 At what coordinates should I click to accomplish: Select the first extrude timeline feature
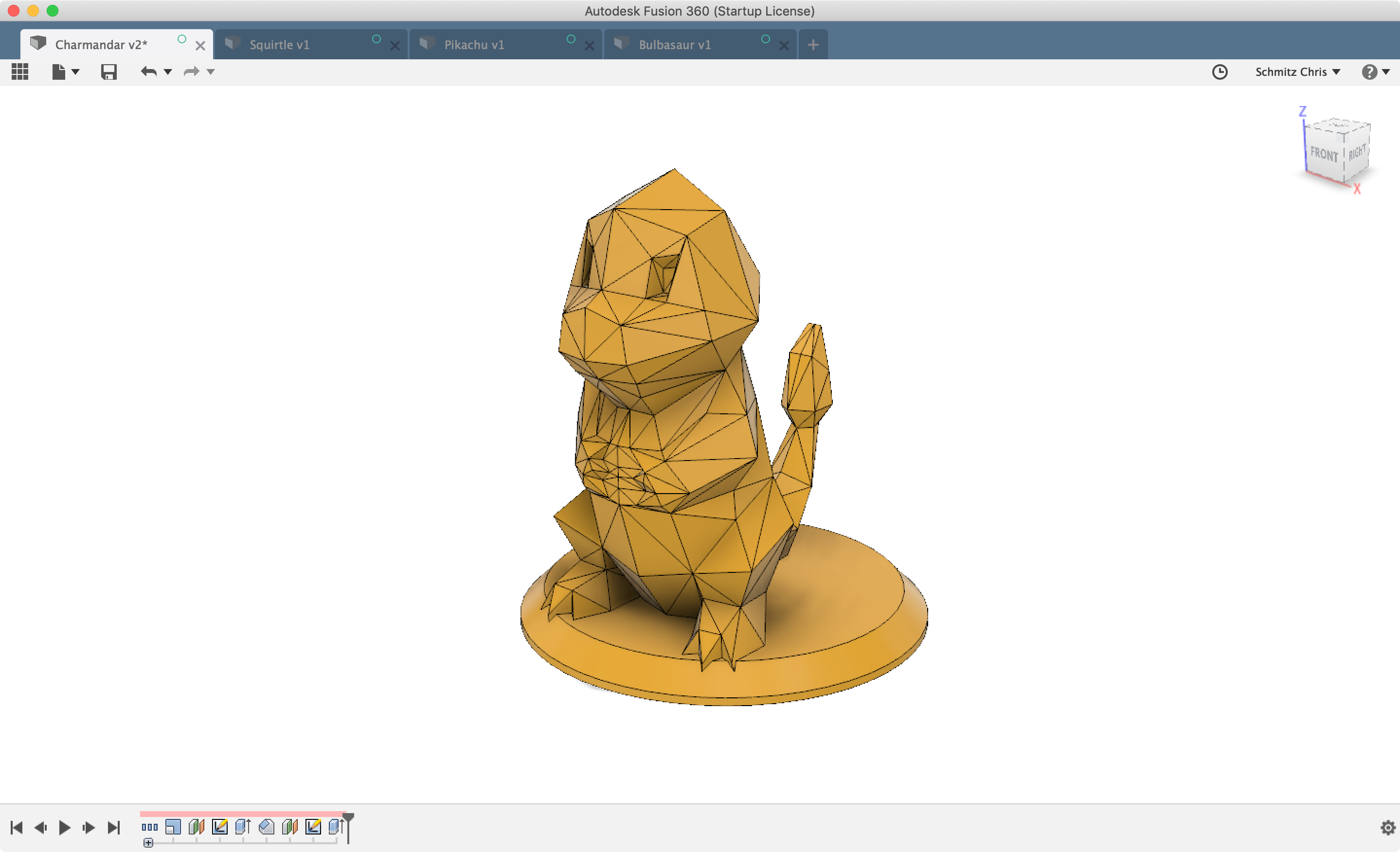click(x=243, y=827)
